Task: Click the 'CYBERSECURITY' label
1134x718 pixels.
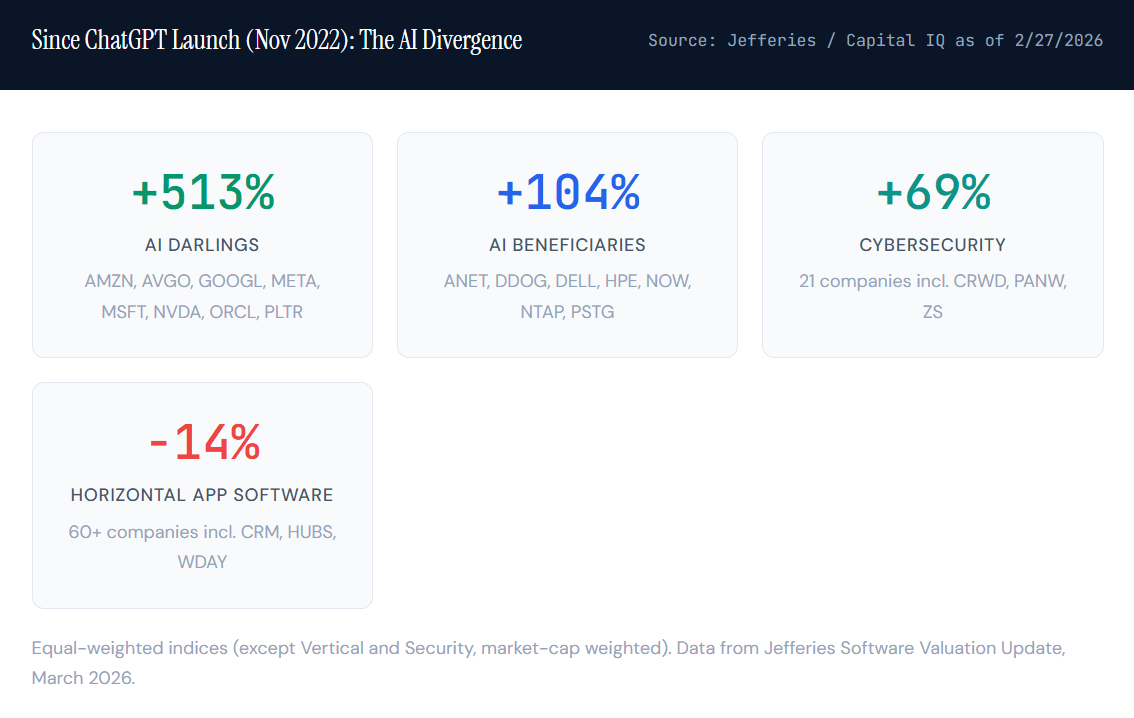Action: click(x=933, y=245)
